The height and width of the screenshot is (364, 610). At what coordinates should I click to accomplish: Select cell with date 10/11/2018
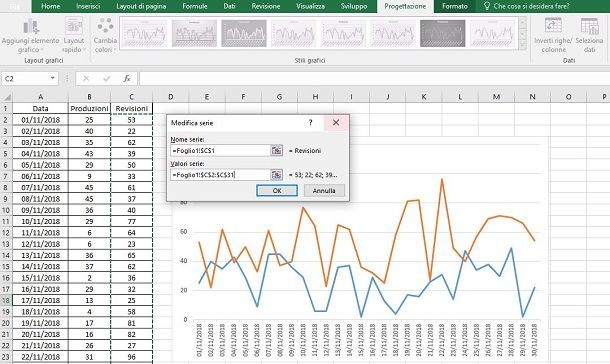click(40, 221)
